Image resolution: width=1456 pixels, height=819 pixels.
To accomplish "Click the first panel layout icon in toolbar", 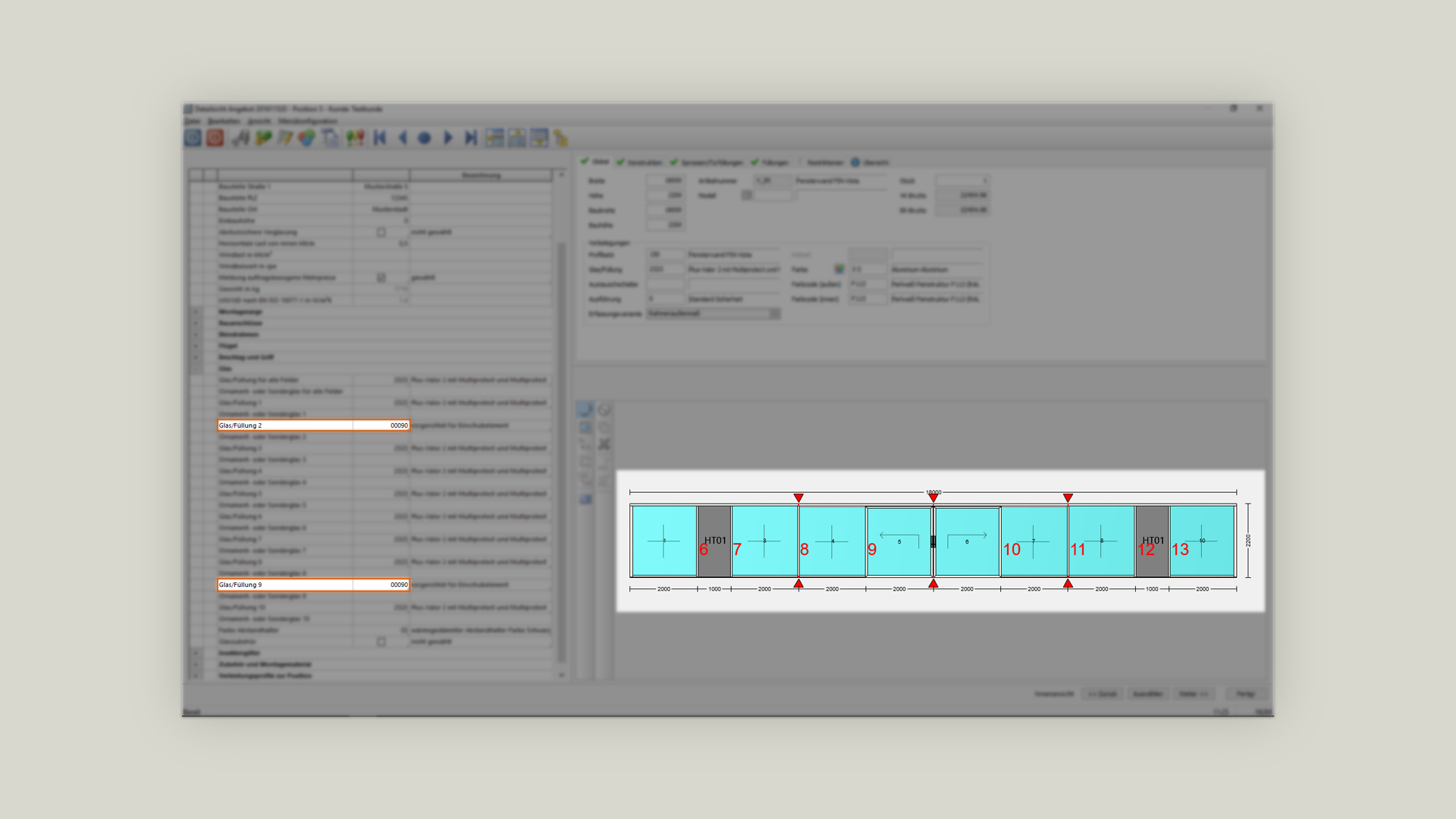I will [x=494, y=138].
